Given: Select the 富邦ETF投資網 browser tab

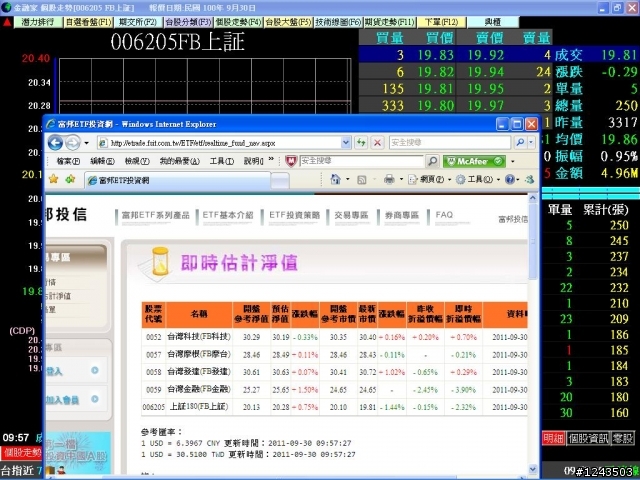Looking at the screenshot, I should click(x=177, y=180).
